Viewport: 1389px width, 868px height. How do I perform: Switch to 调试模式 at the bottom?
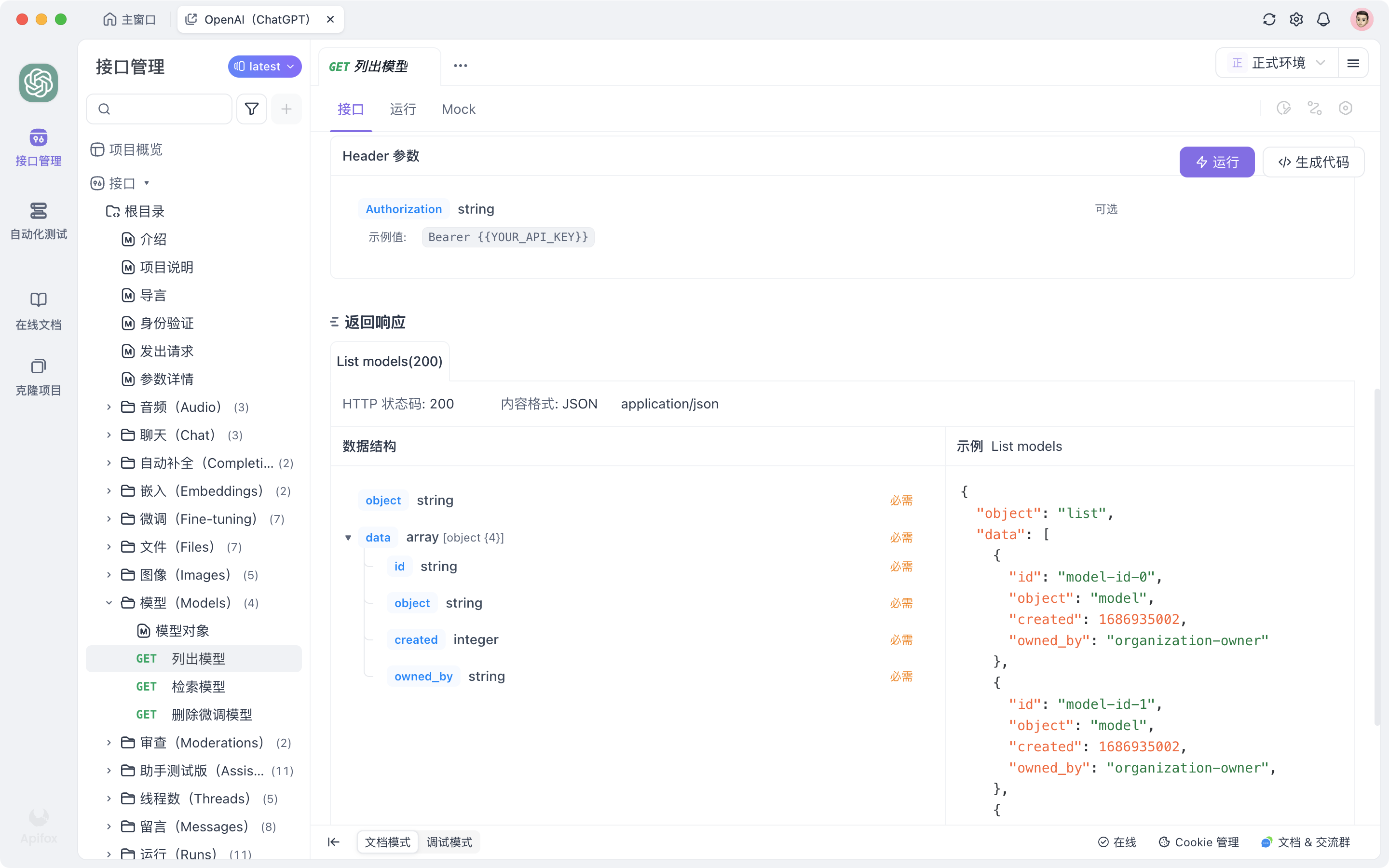tap(449, 841)
